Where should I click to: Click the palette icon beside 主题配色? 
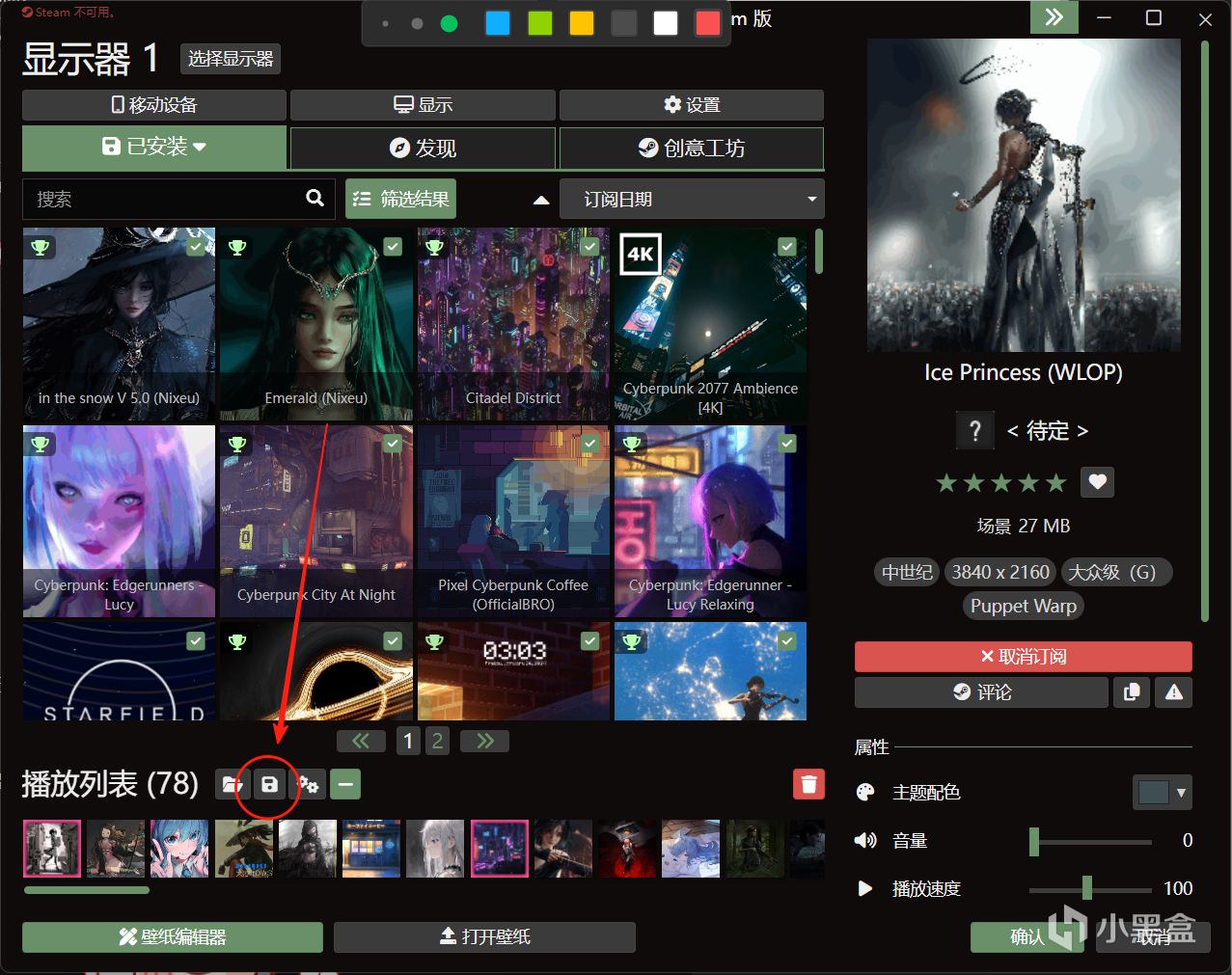865,792
